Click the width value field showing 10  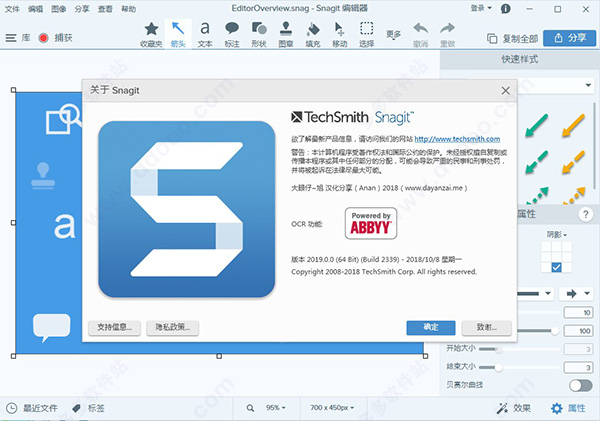point(578,313)
